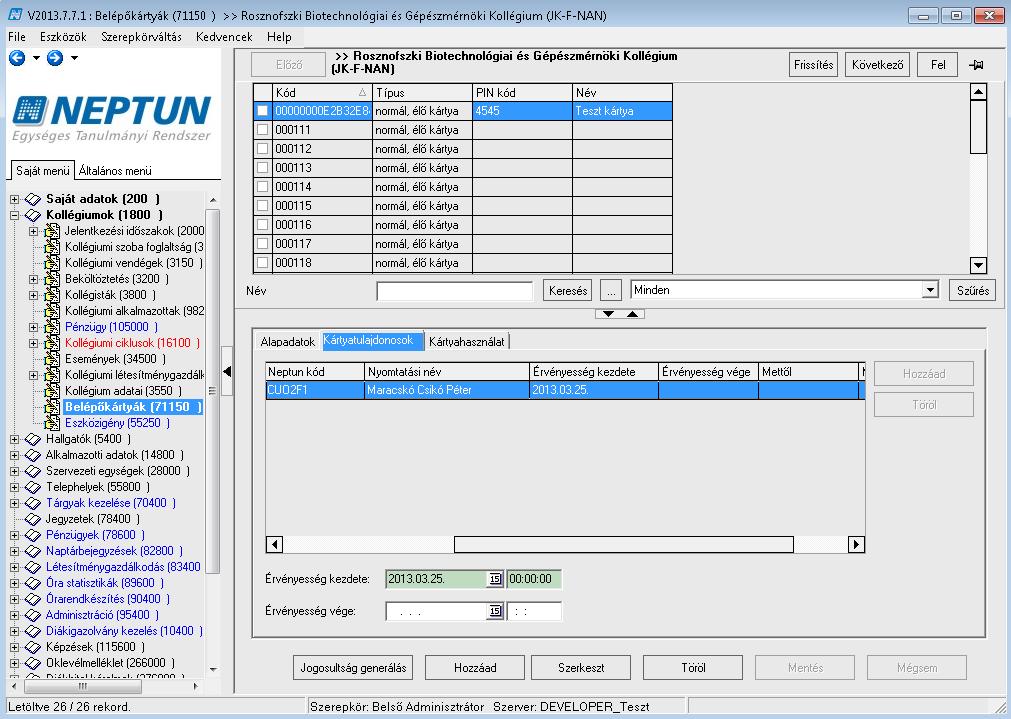Click the Pénzügy (105000) document icon

(52, 327)
